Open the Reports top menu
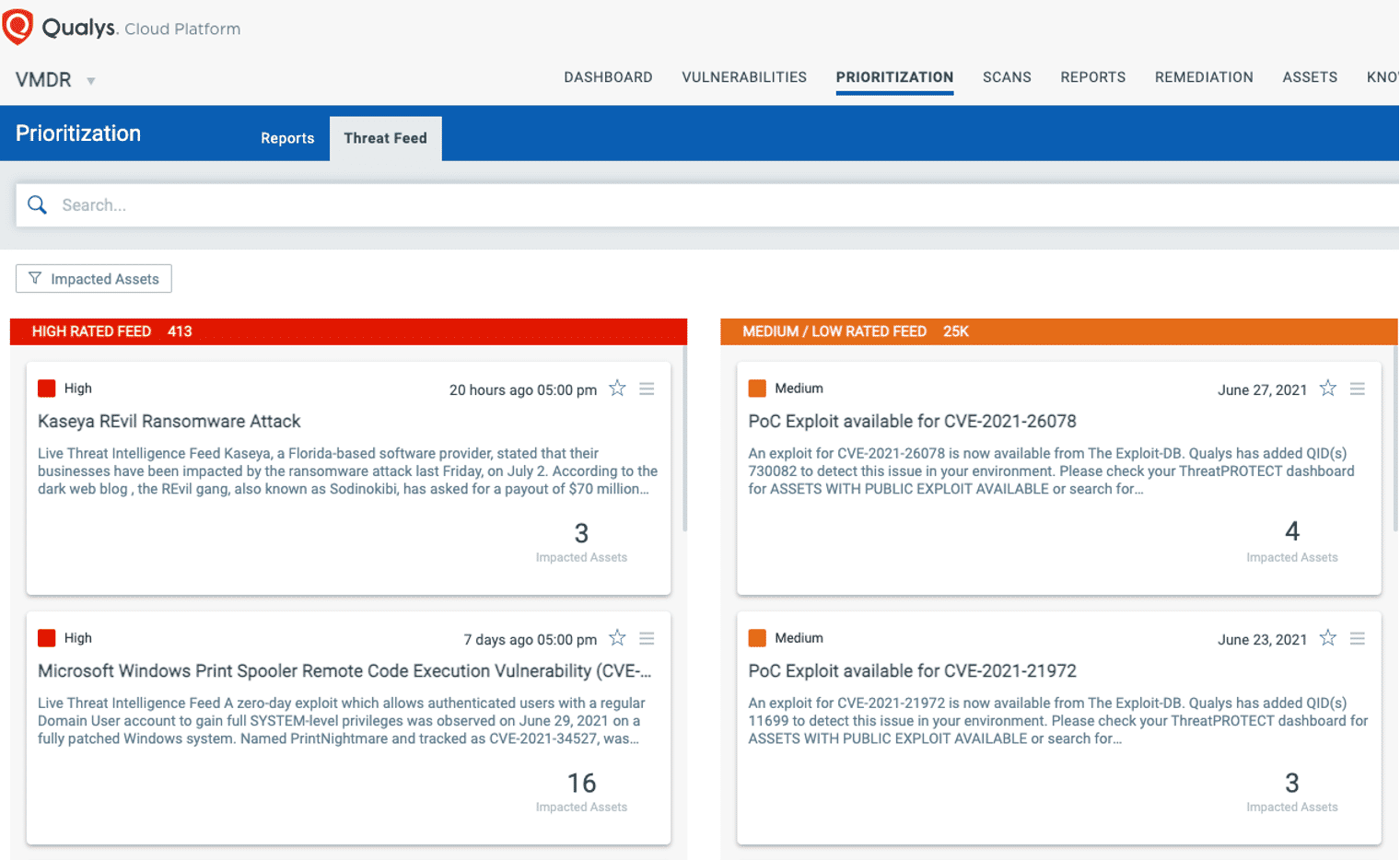 [x=1092, y=77]
